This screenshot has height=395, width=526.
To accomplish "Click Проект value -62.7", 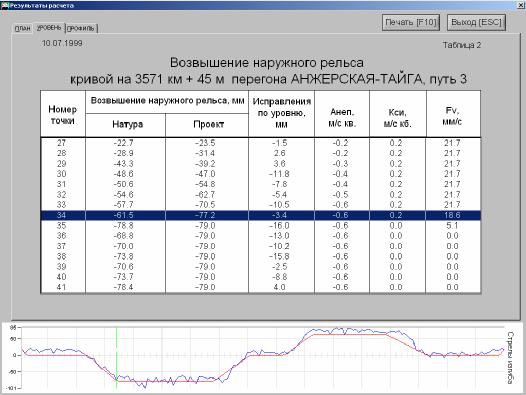I will (x=205, y=195).
